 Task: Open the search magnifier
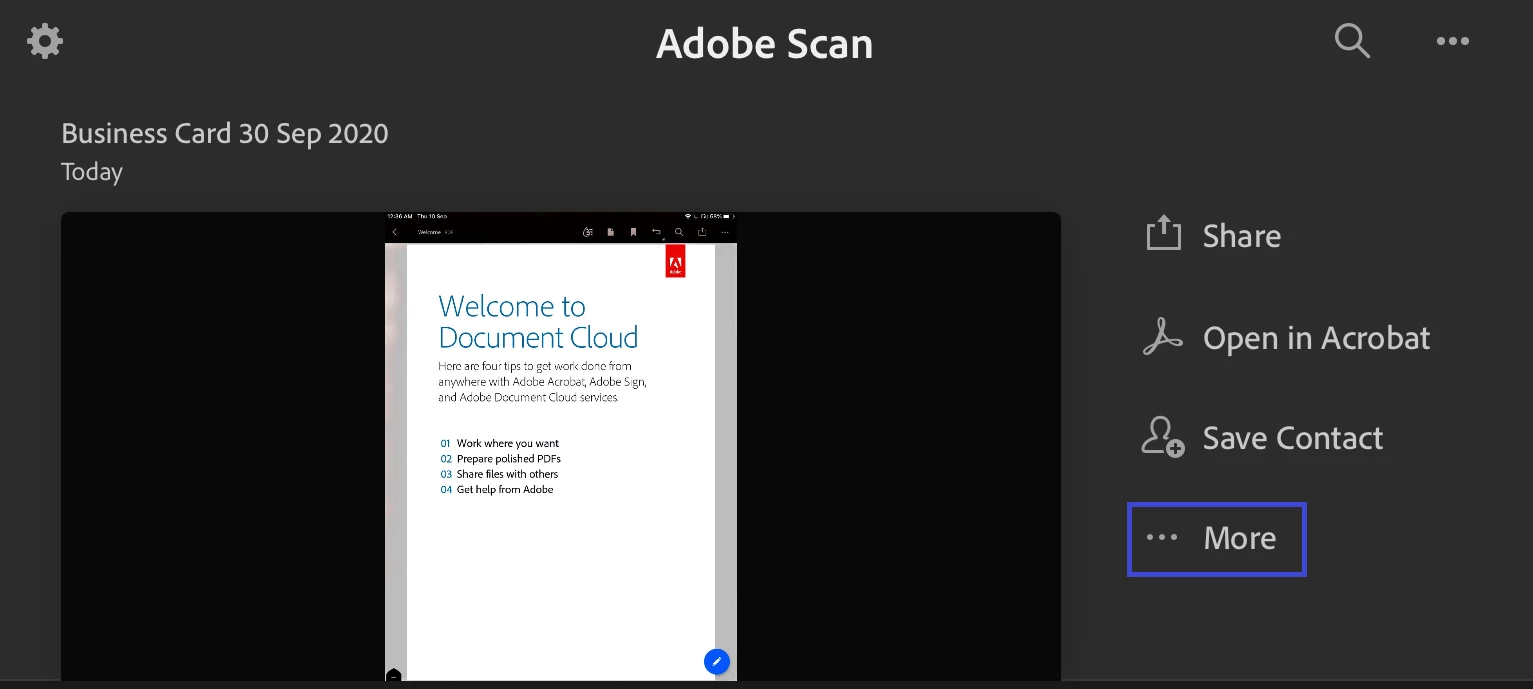1352,41
